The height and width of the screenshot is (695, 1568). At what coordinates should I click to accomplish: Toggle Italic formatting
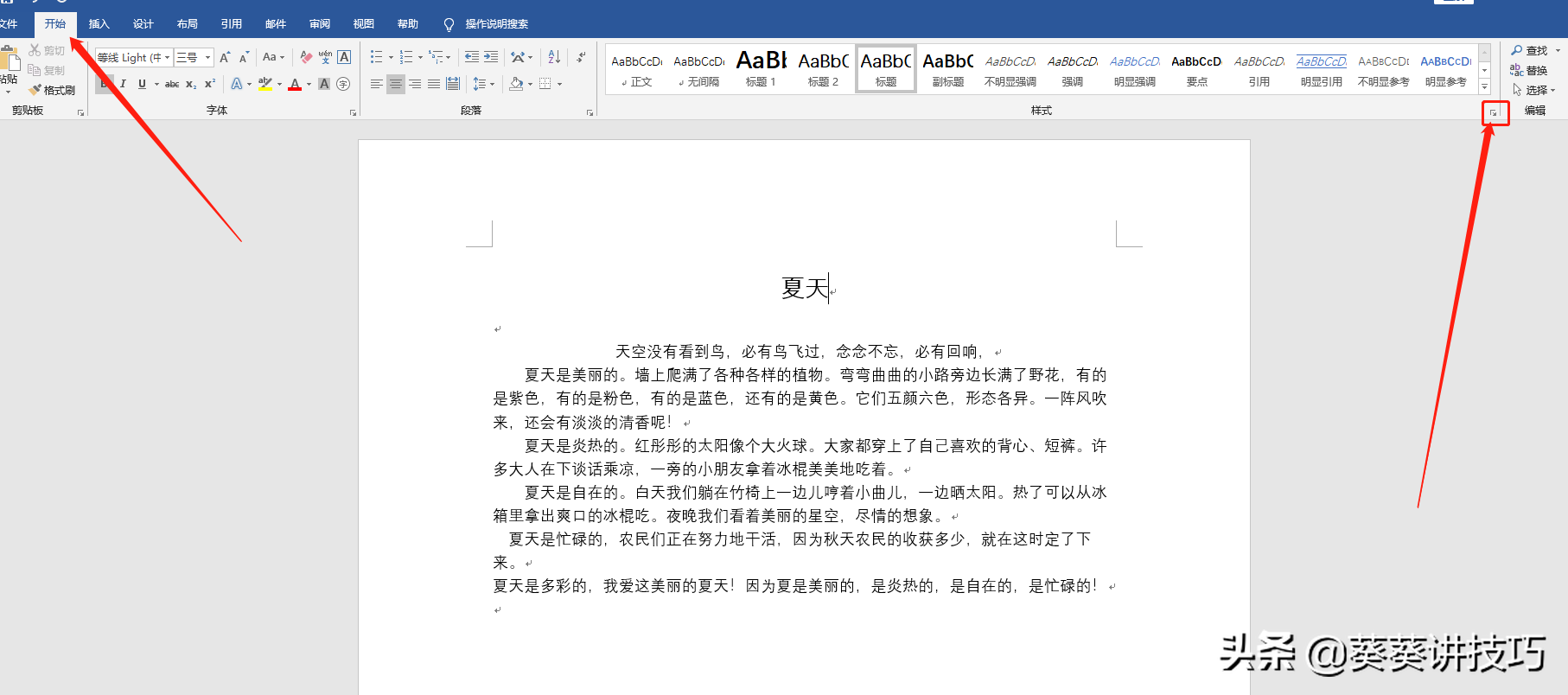[x=123, y=84]
